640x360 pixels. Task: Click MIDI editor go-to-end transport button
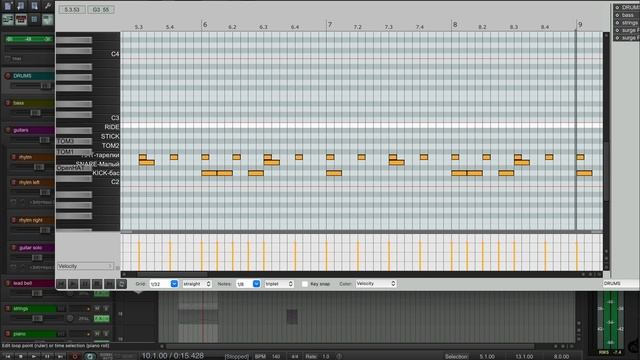pyautogui.click(x=109, y=284)
